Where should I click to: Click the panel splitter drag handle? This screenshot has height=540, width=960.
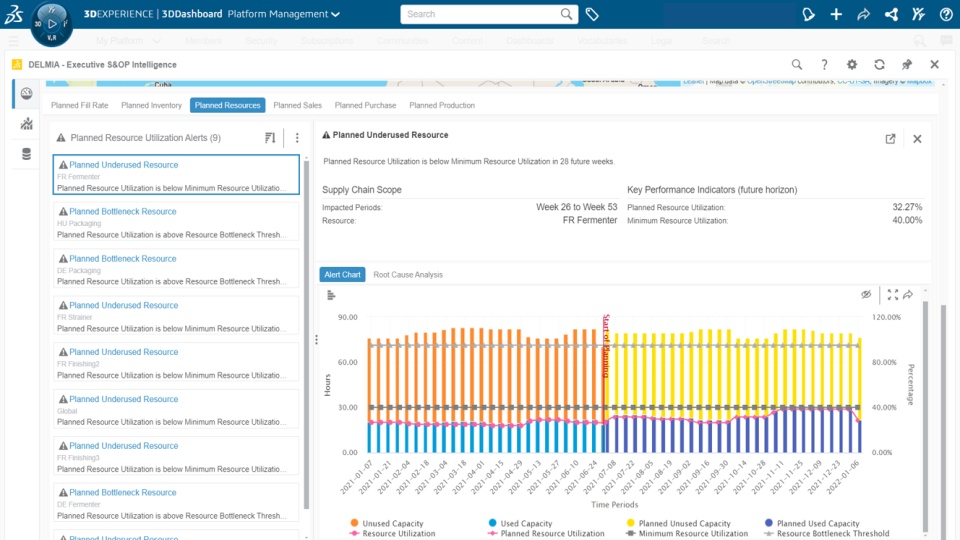[316, 340]
